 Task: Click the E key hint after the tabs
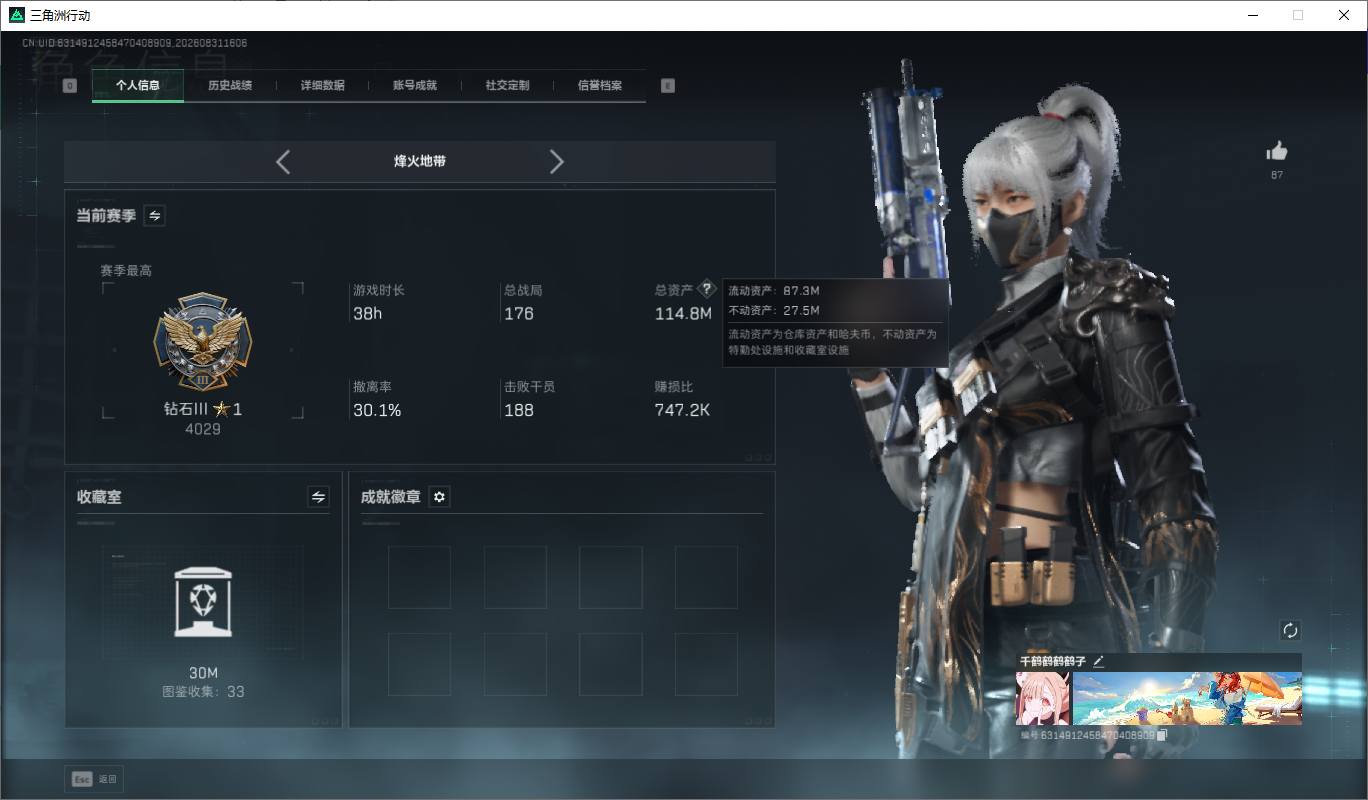(668, 86)
